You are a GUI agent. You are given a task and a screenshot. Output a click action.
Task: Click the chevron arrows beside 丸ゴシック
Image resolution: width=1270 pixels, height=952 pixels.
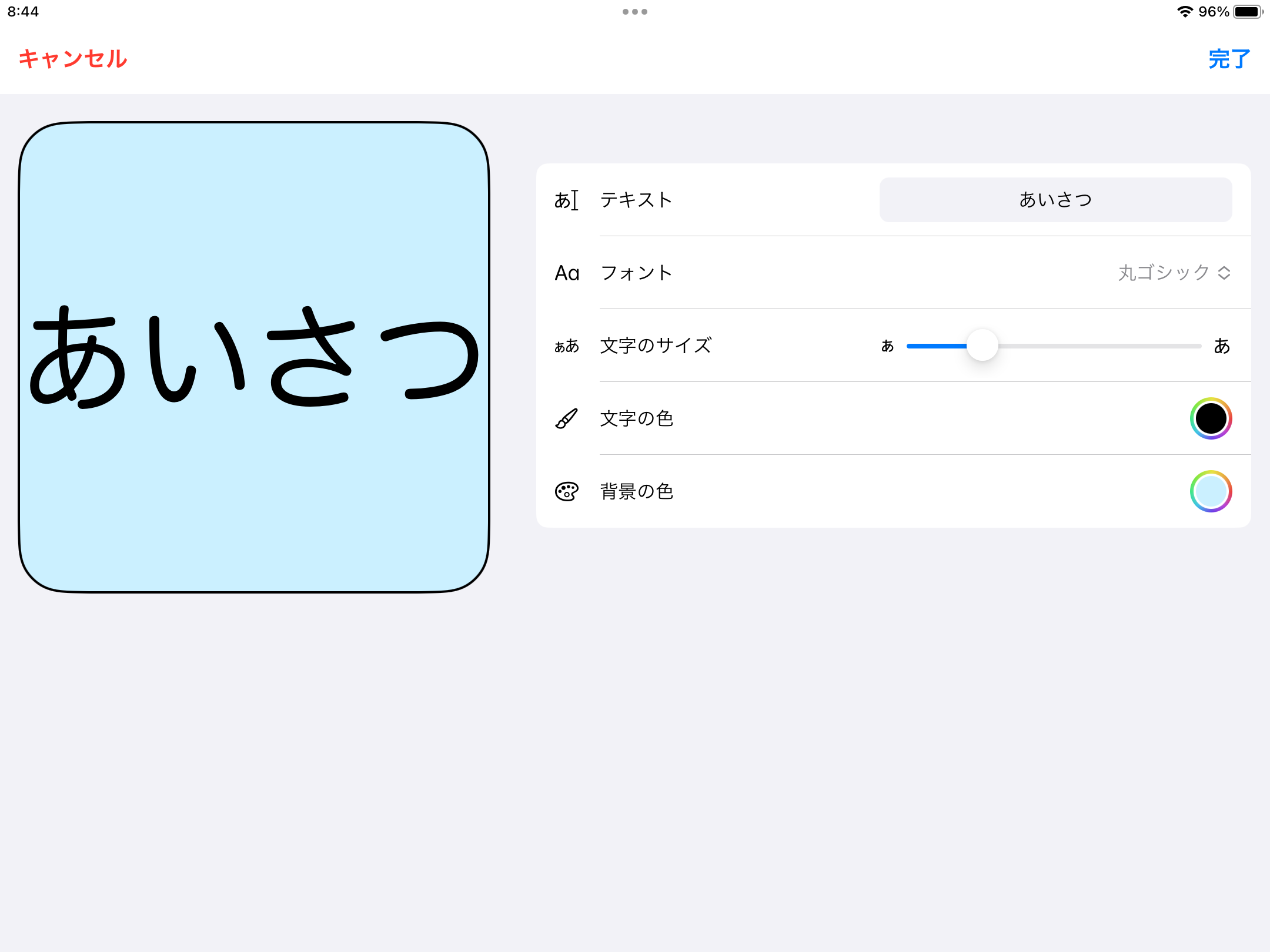click(x=1224, y=273)
